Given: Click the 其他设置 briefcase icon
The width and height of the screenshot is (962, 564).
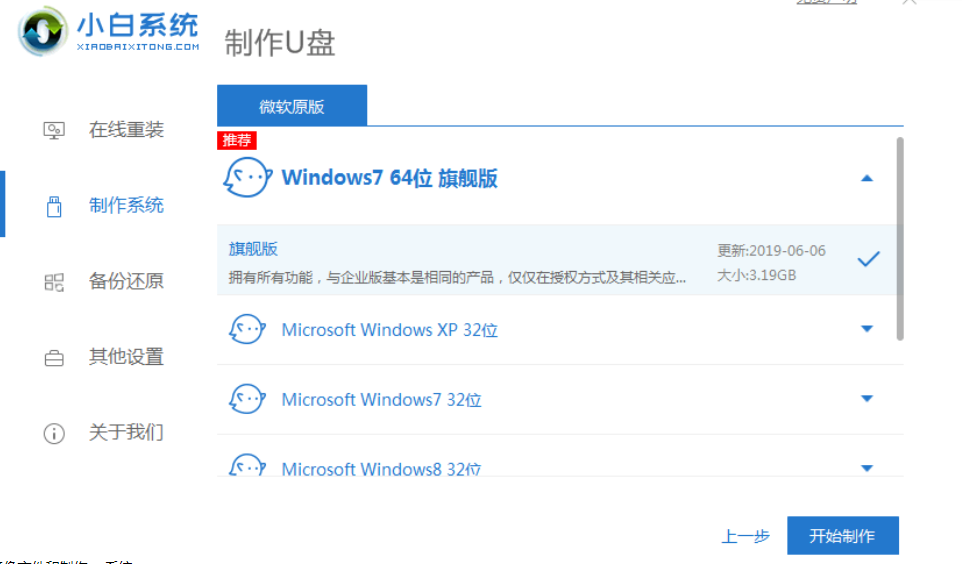Looking at the screenshot, I should [54, 357].
